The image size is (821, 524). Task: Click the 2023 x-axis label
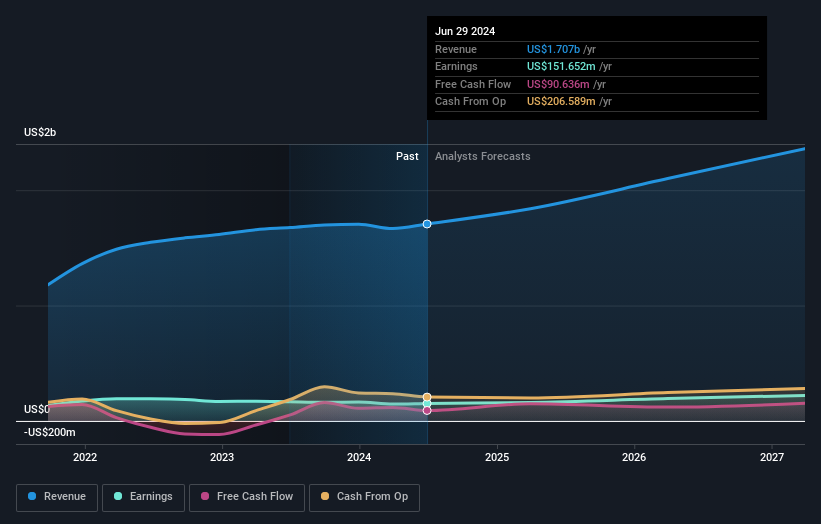tap(222, 458)
